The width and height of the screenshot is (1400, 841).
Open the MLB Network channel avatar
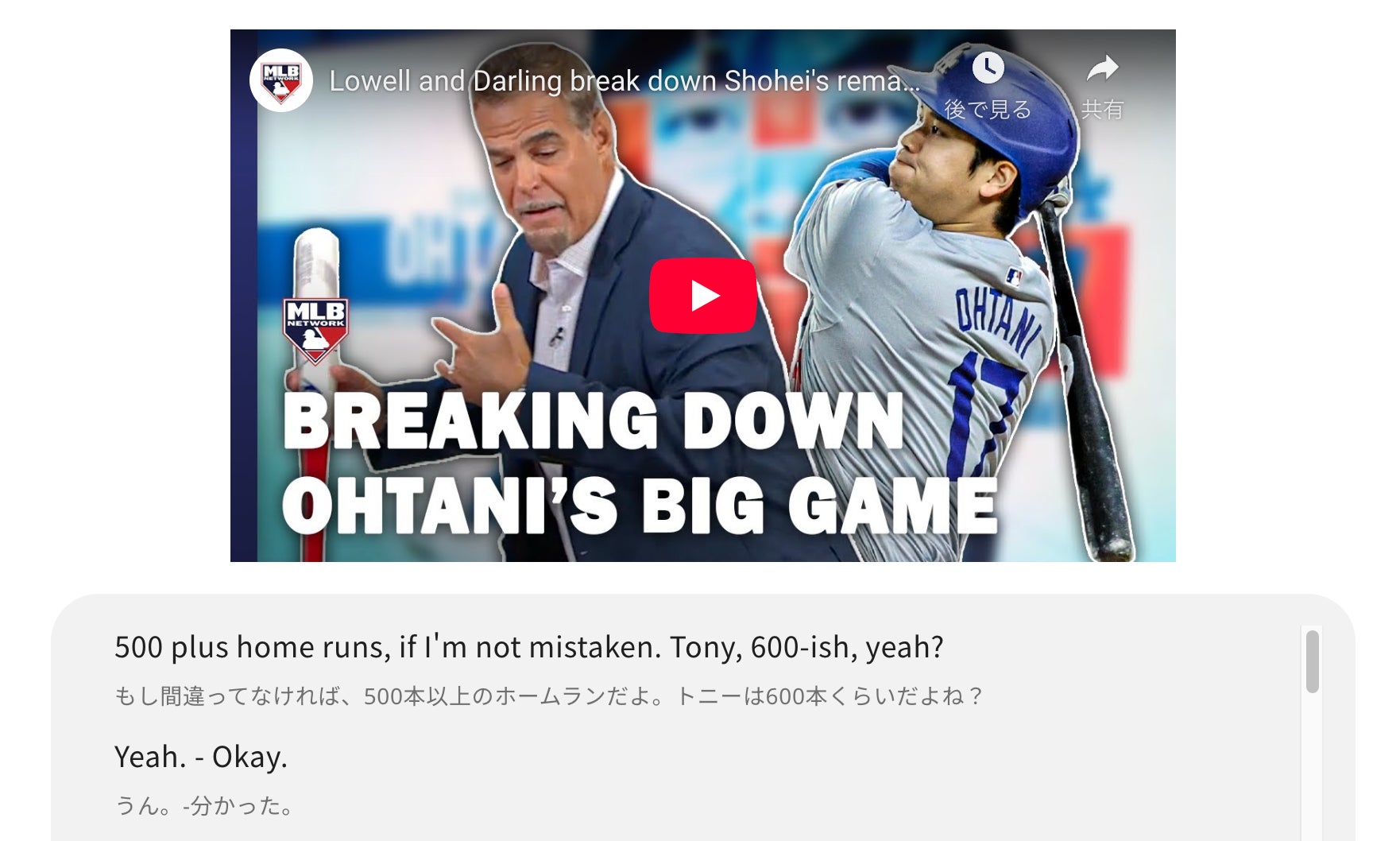pos(280,80)
